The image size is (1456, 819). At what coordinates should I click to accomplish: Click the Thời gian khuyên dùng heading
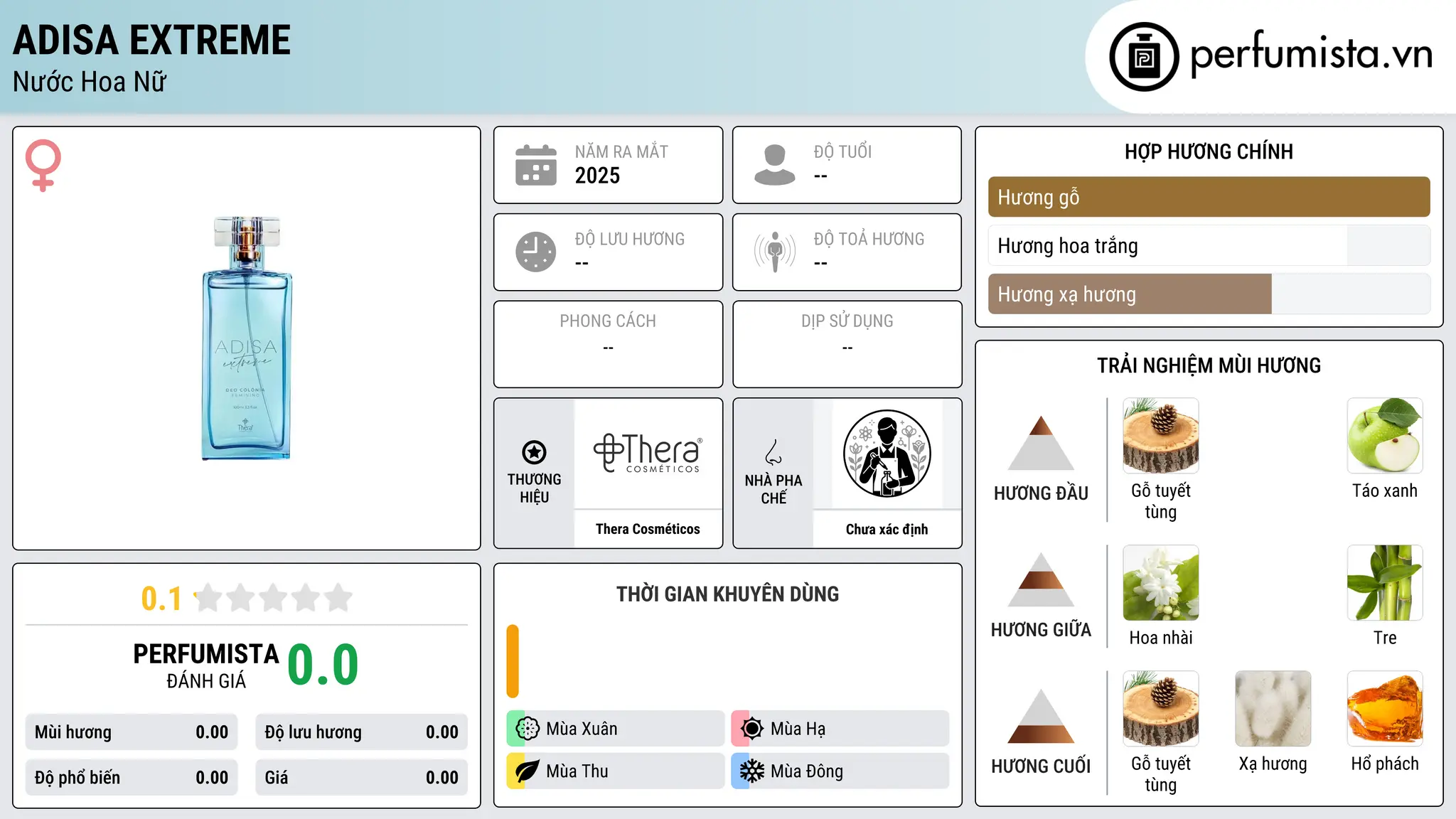click(727, 594)
